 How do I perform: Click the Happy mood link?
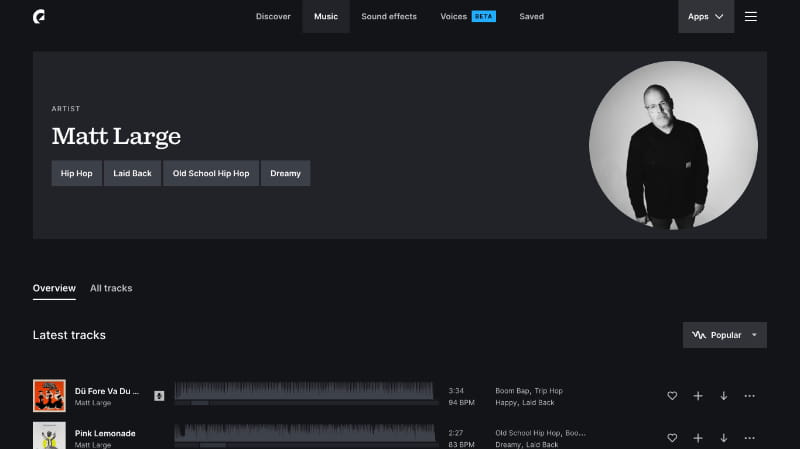(x=506, y=403)
